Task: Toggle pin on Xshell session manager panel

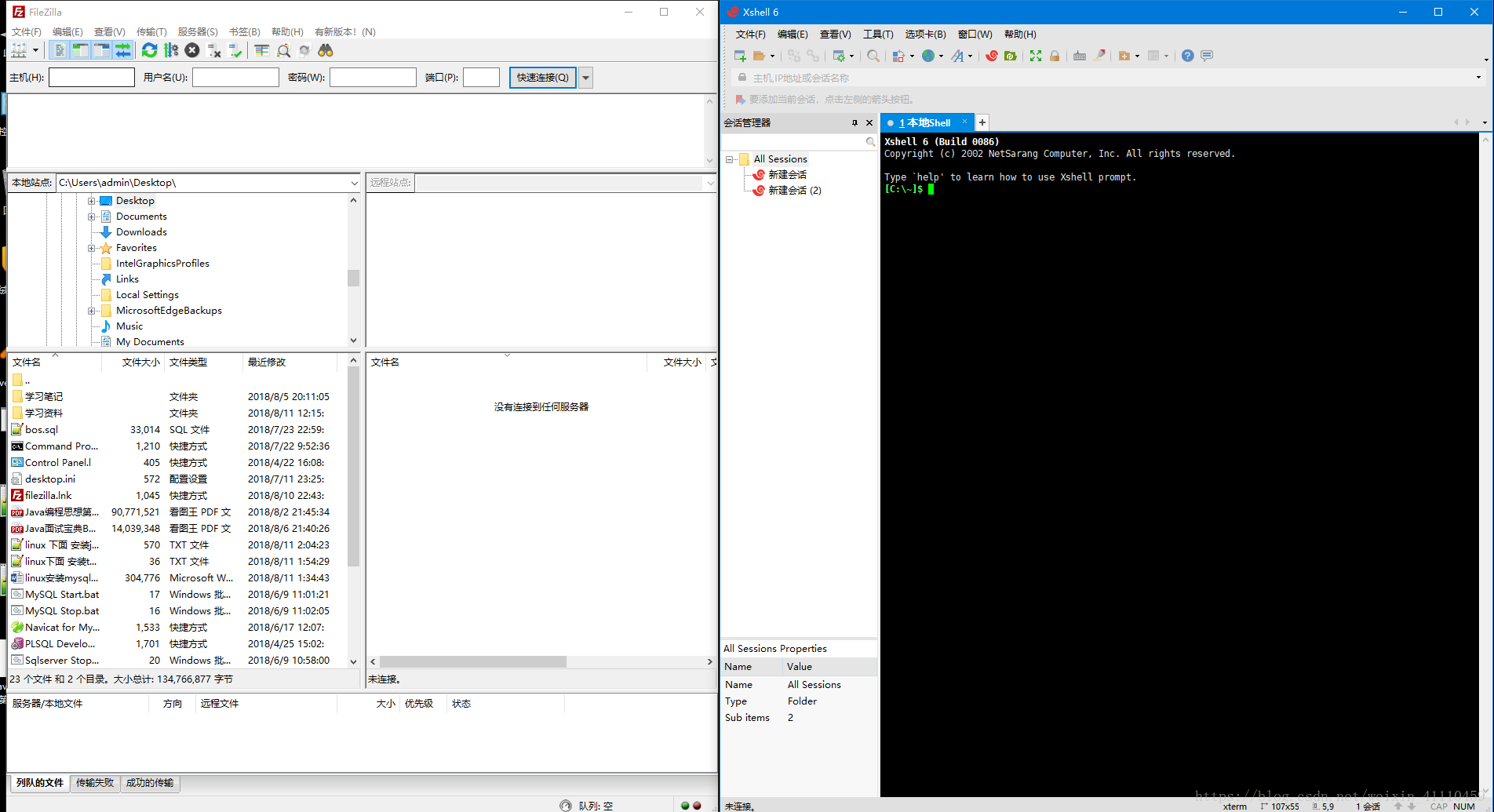Action: point(854,123)
